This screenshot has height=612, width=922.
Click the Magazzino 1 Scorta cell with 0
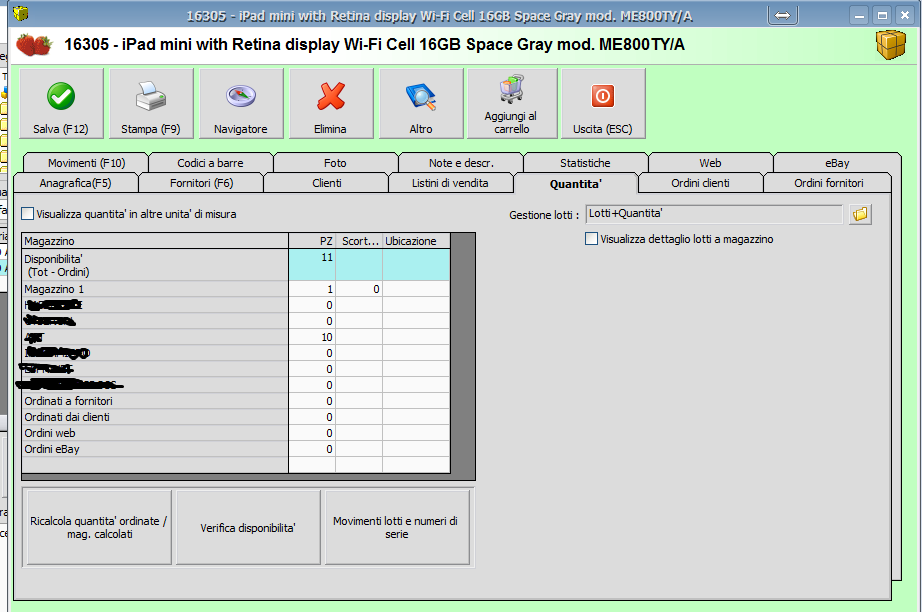pos(359,289)
